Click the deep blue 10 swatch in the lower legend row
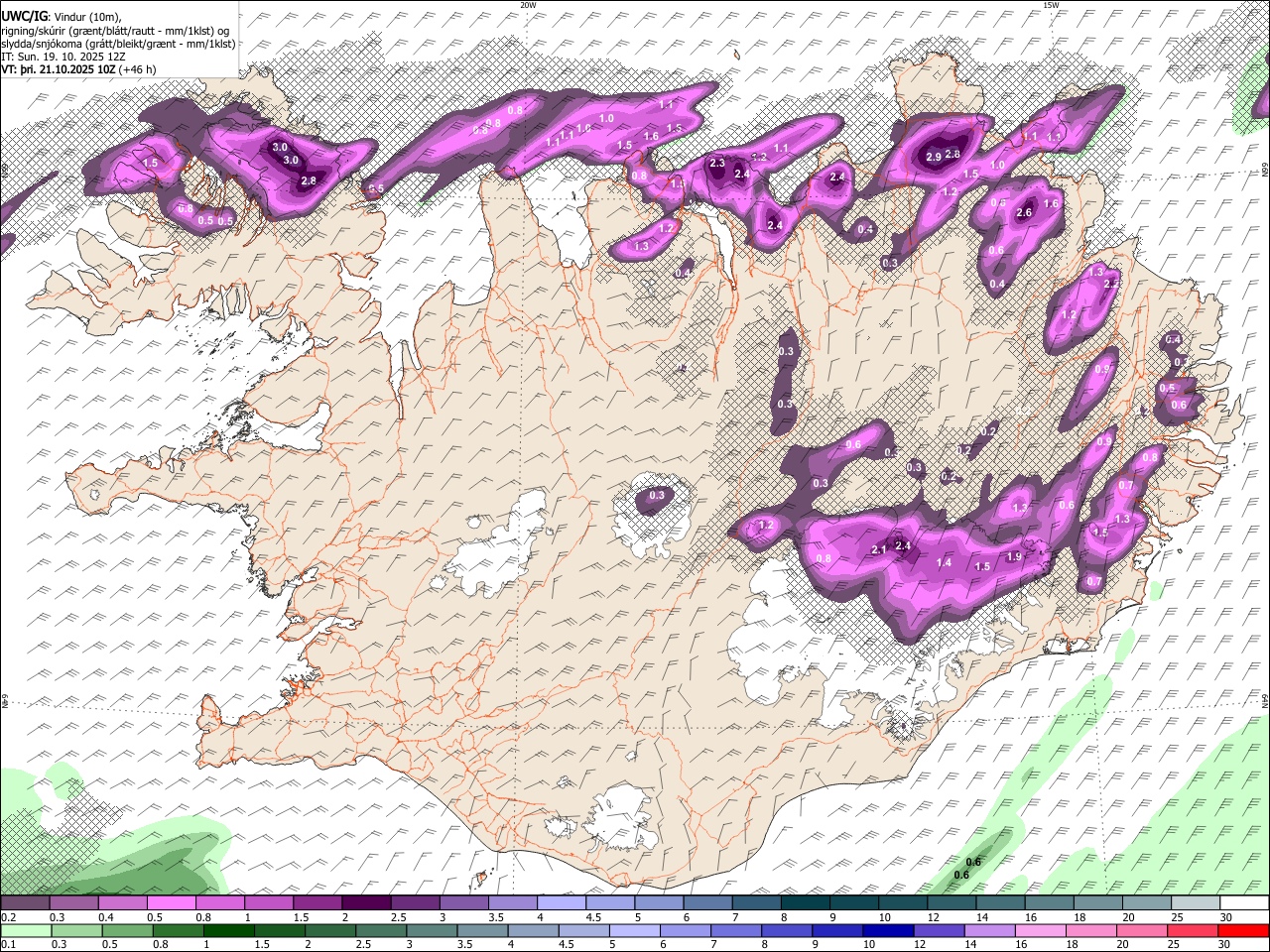Viewport: 1270px width, 952px height. click(887, 930)
